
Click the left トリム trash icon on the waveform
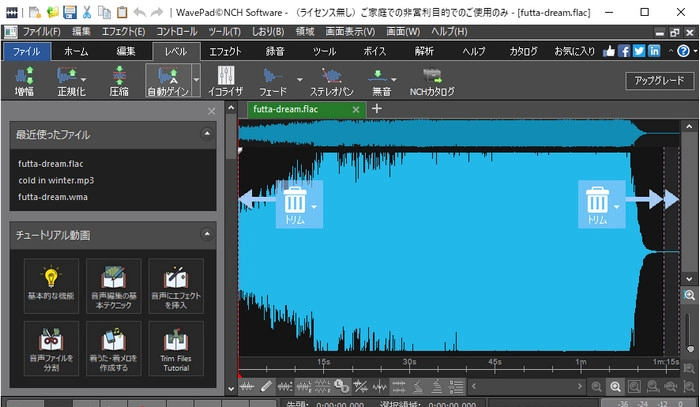[x=295, y=200]
